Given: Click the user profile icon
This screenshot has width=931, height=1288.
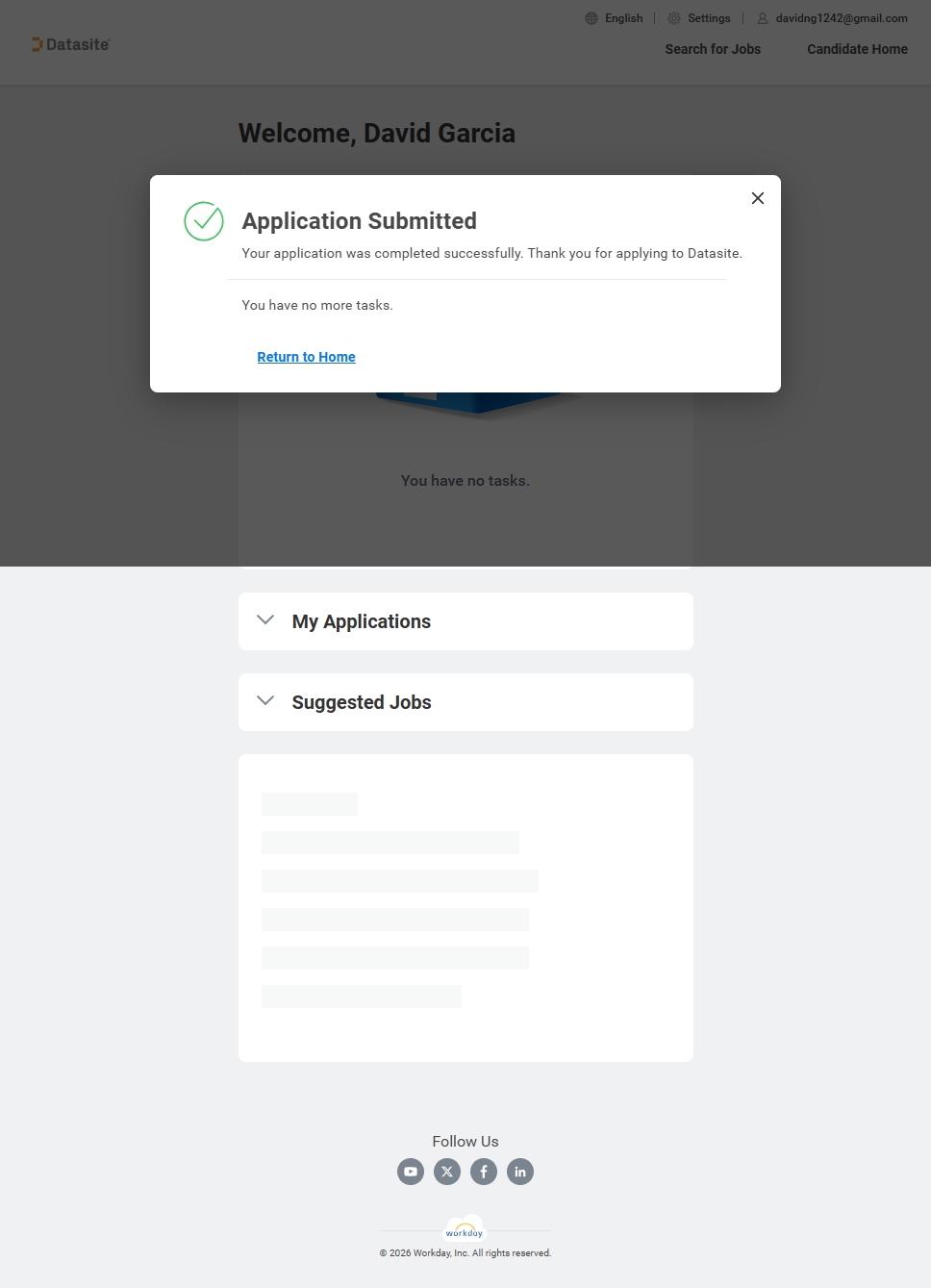Looking at the screenshot, I should [x=763, y=18].
